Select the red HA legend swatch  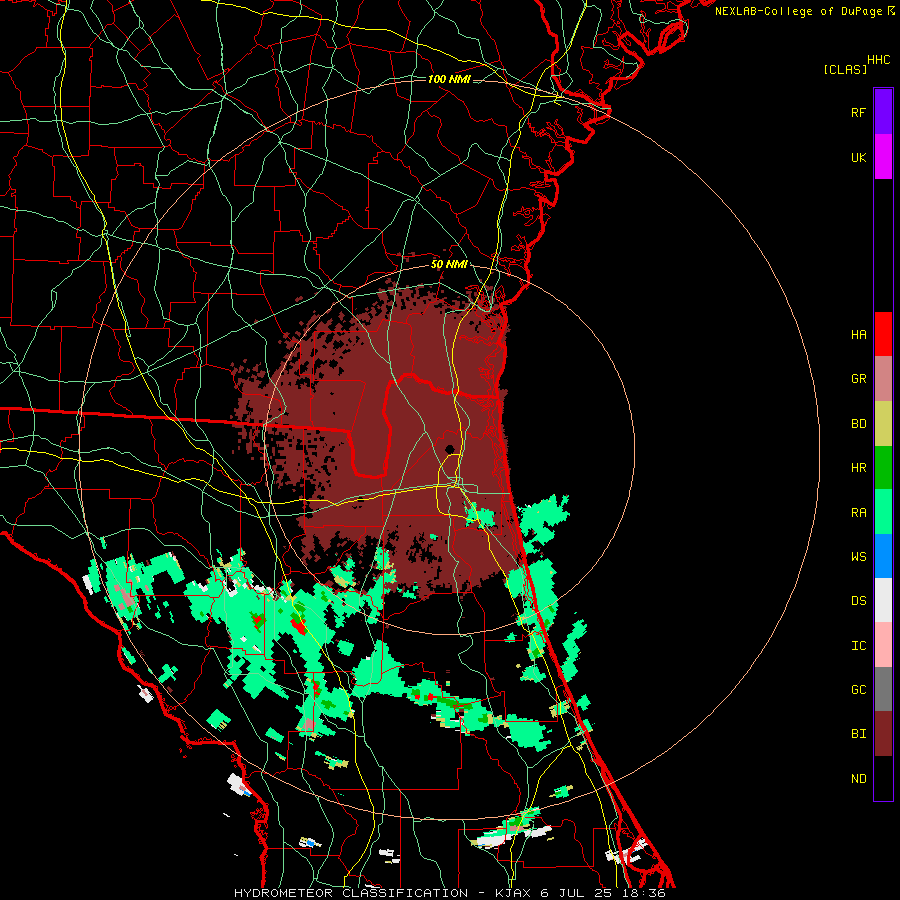pyautogui.click(x=883, y=334)
